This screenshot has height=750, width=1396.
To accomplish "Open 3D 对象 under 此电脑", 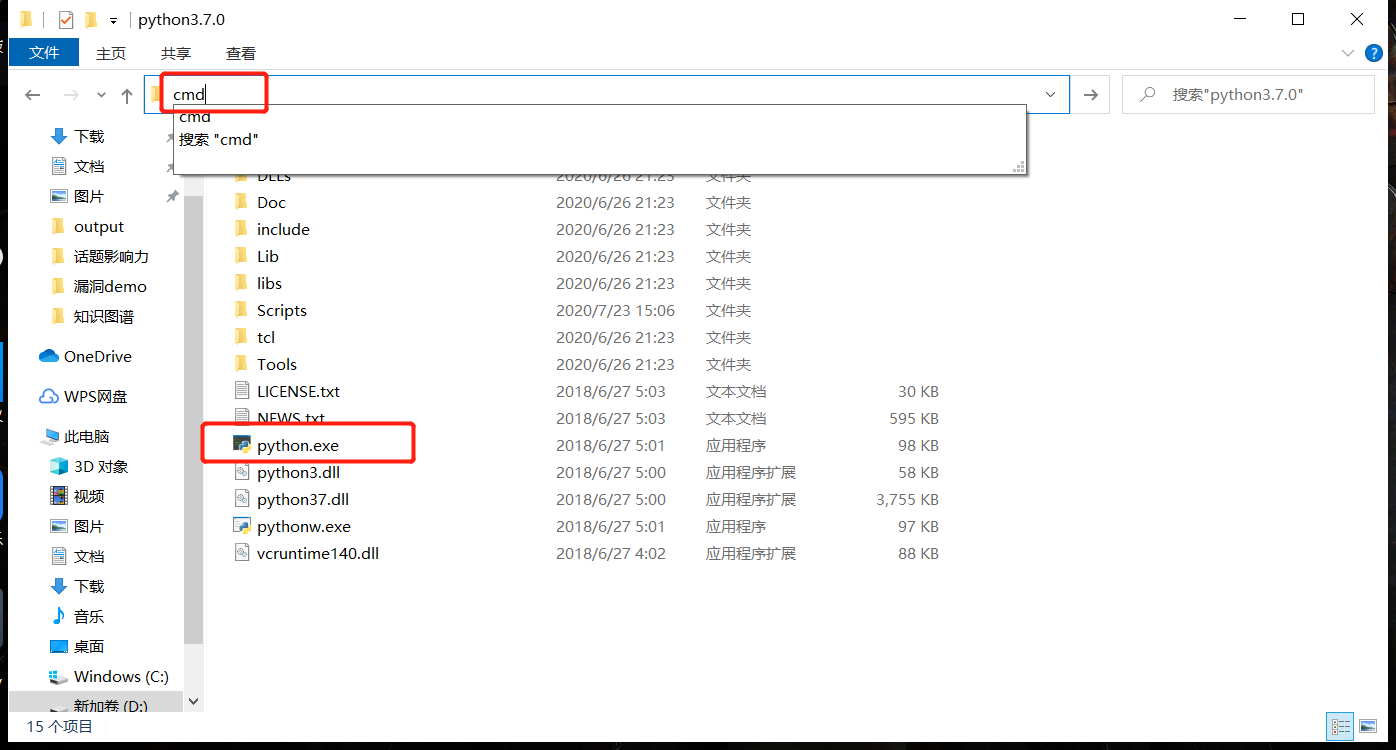I will [101, 466].
